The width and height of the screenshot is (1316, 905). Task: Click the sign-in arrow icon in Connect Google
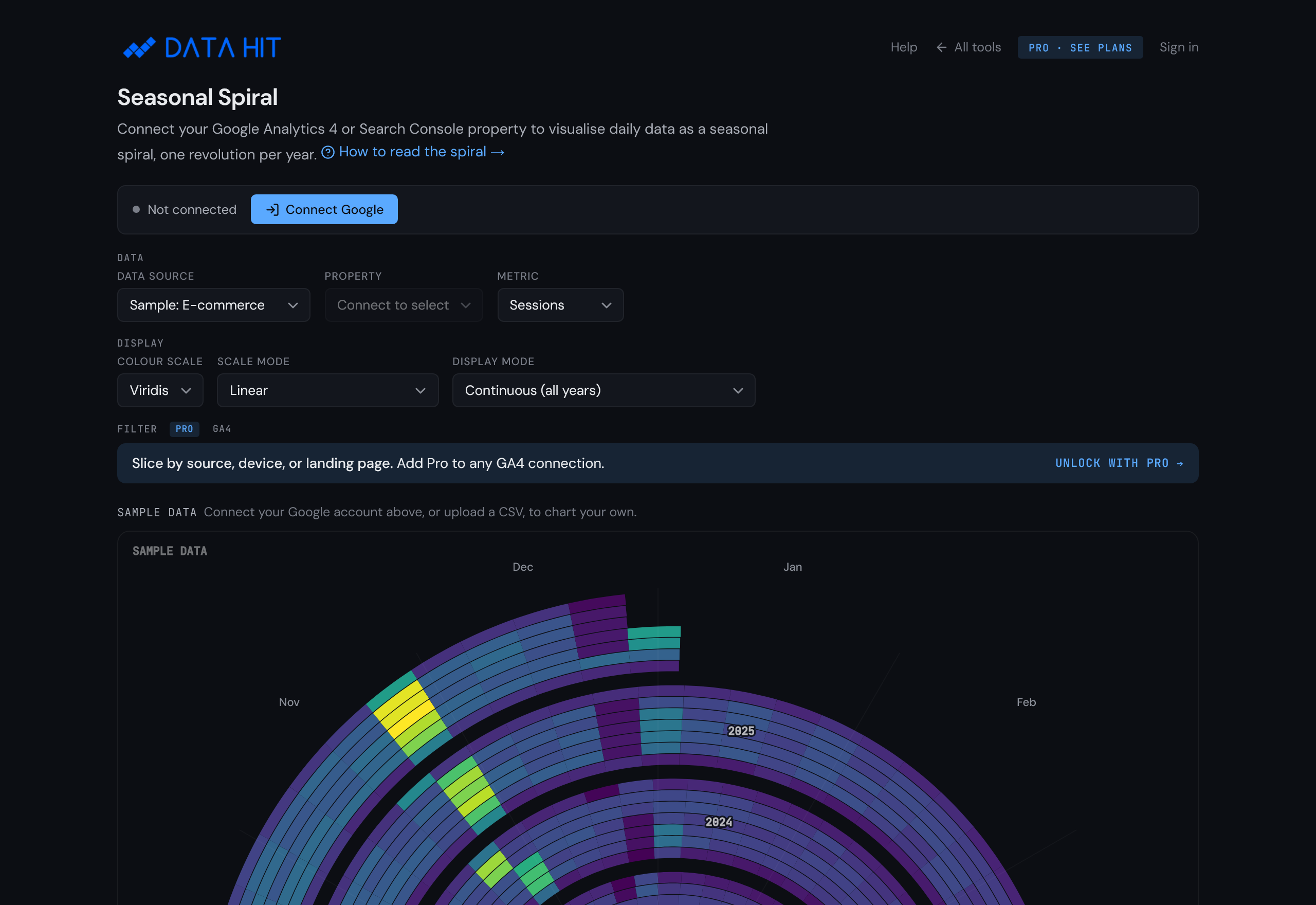pos(272,210)
